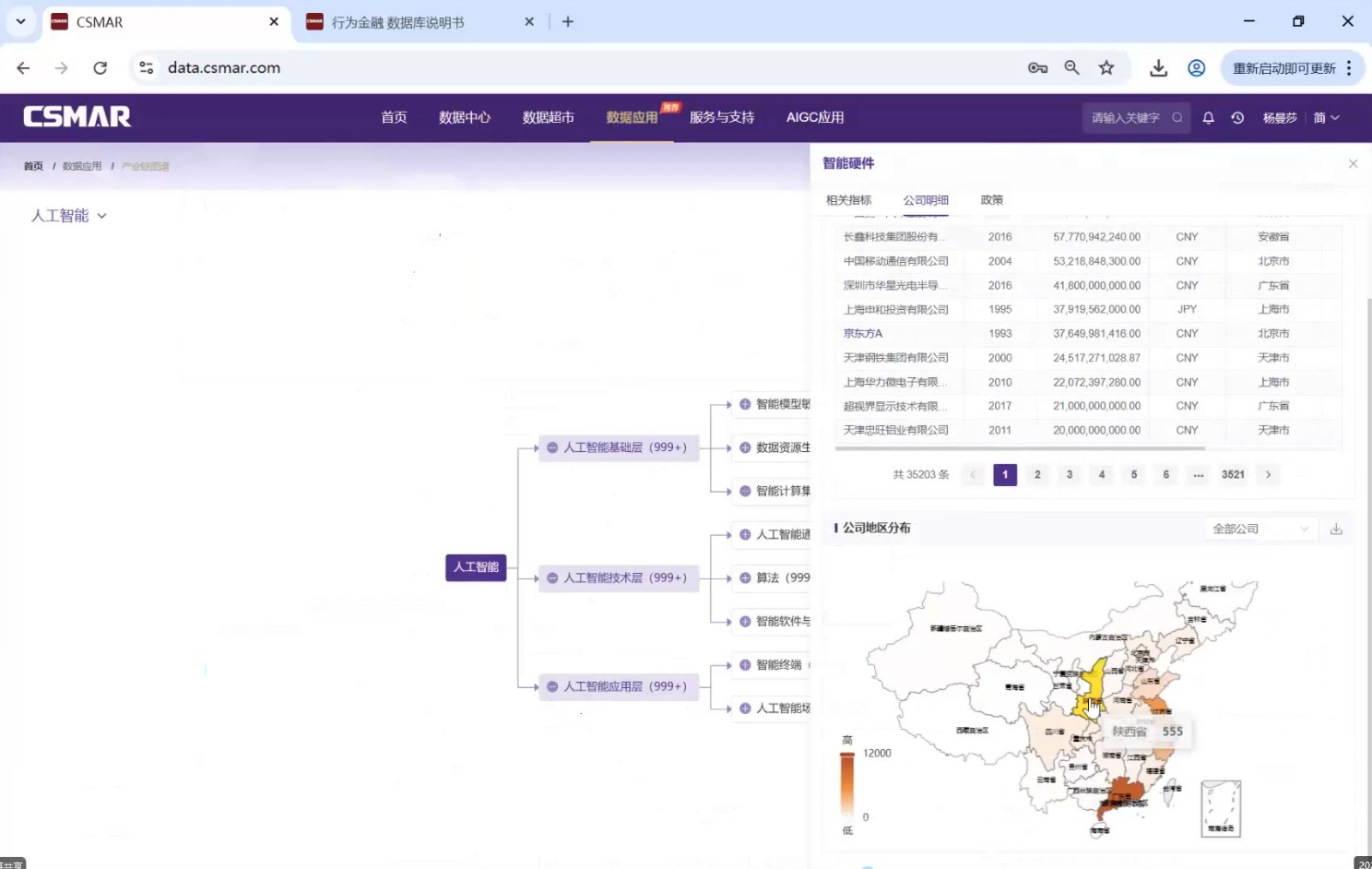This screenshot has width=1372, height=869.
Task: Click the 京东方A company link
Action: click(x=863, y=334)
